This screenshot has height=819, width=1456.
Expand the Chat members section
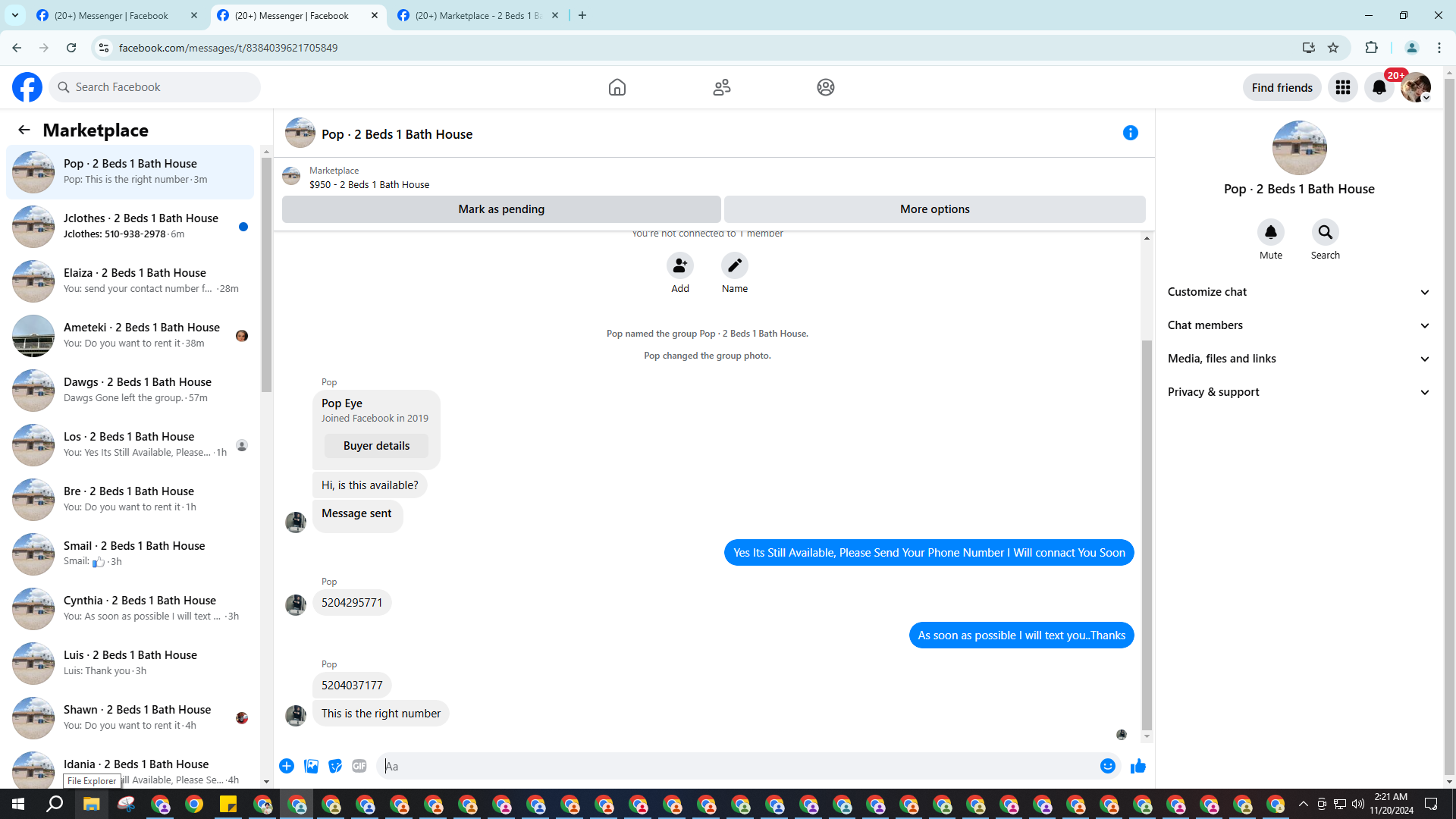pyautogui.click(x=1299, y=325)
